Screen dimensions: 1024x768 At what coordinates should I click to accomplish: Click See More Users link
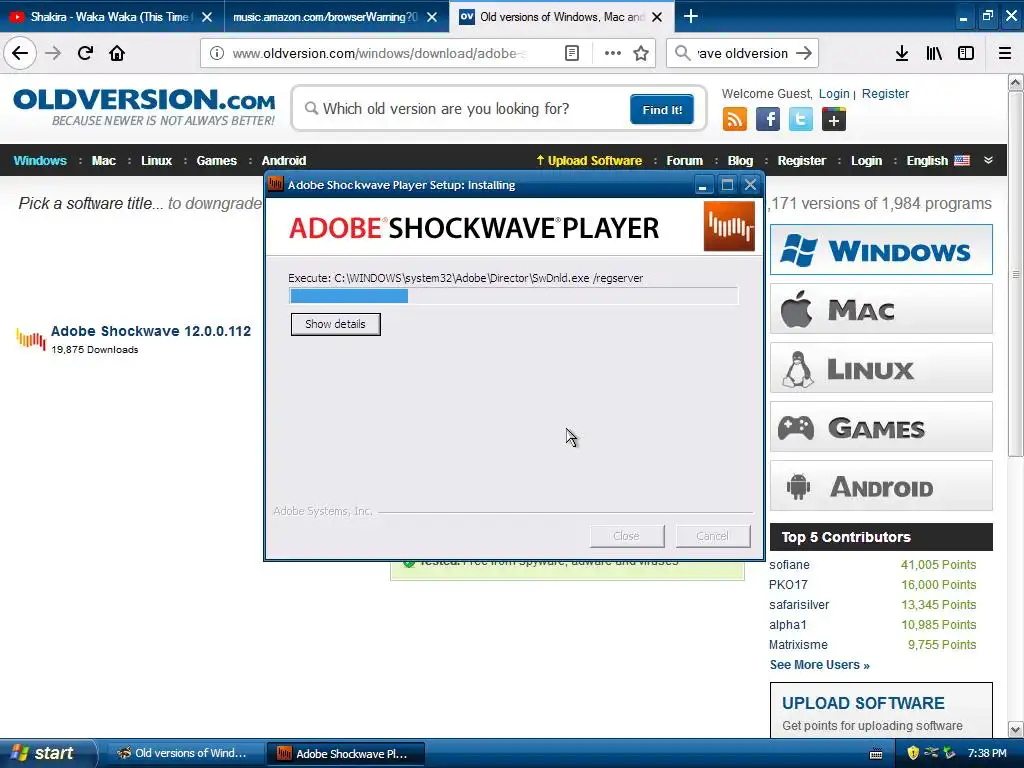[x=820, y=665]
